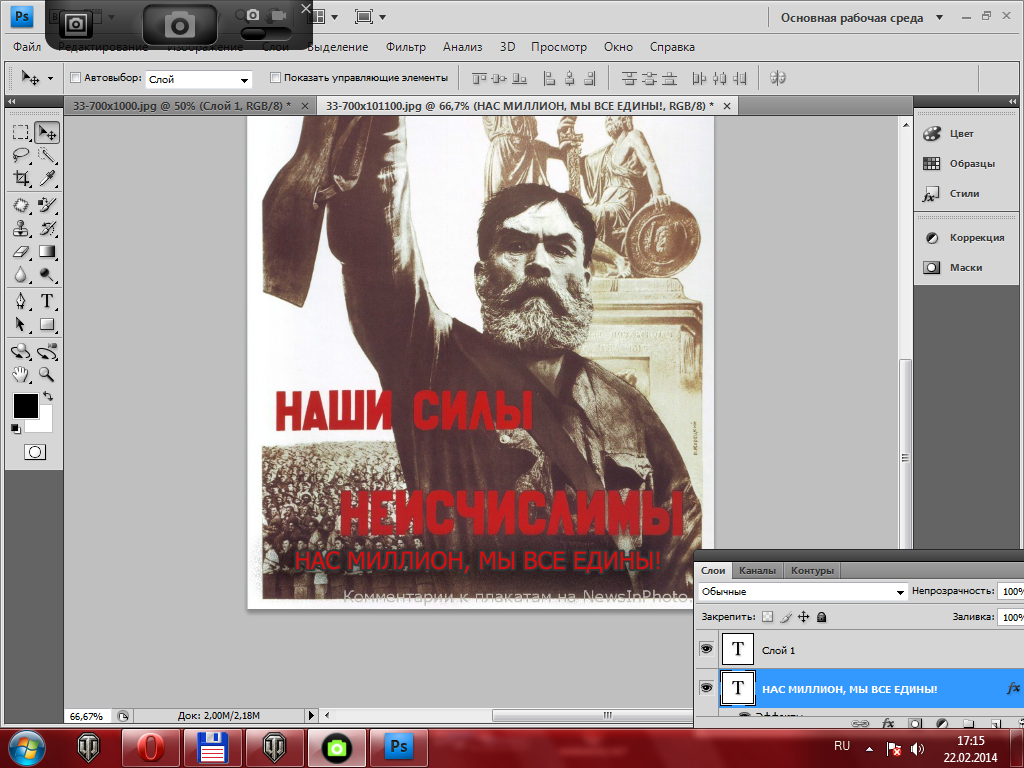Open the Слой auto-select dropdown
Screen dimensions: 1024x768
199,79
